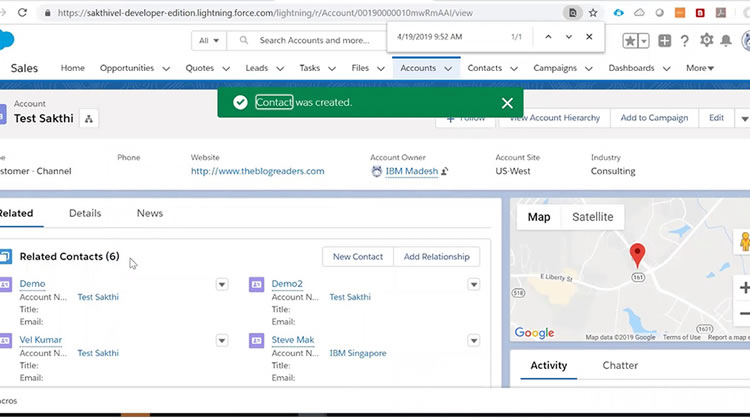Open the theblogreaders.com website link
The height and width of the screenshot is (418, 750).
pyautogui.click(x=257, y=171)
